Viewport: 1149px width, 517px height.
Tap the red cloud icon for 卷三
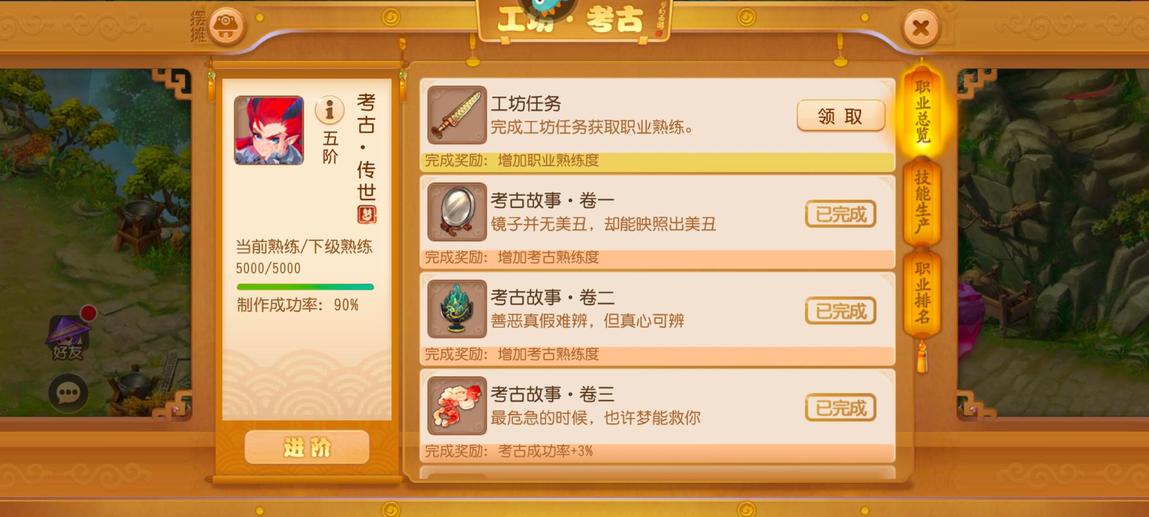tap(457, 406)
